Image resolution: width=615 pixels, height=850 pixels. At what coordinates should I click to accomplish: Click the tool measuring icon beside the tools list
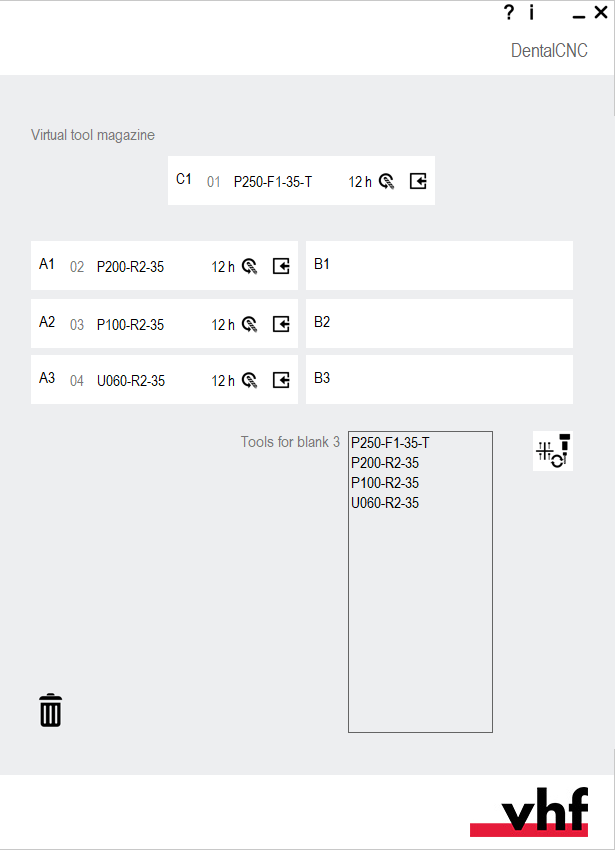pos(553,451)
